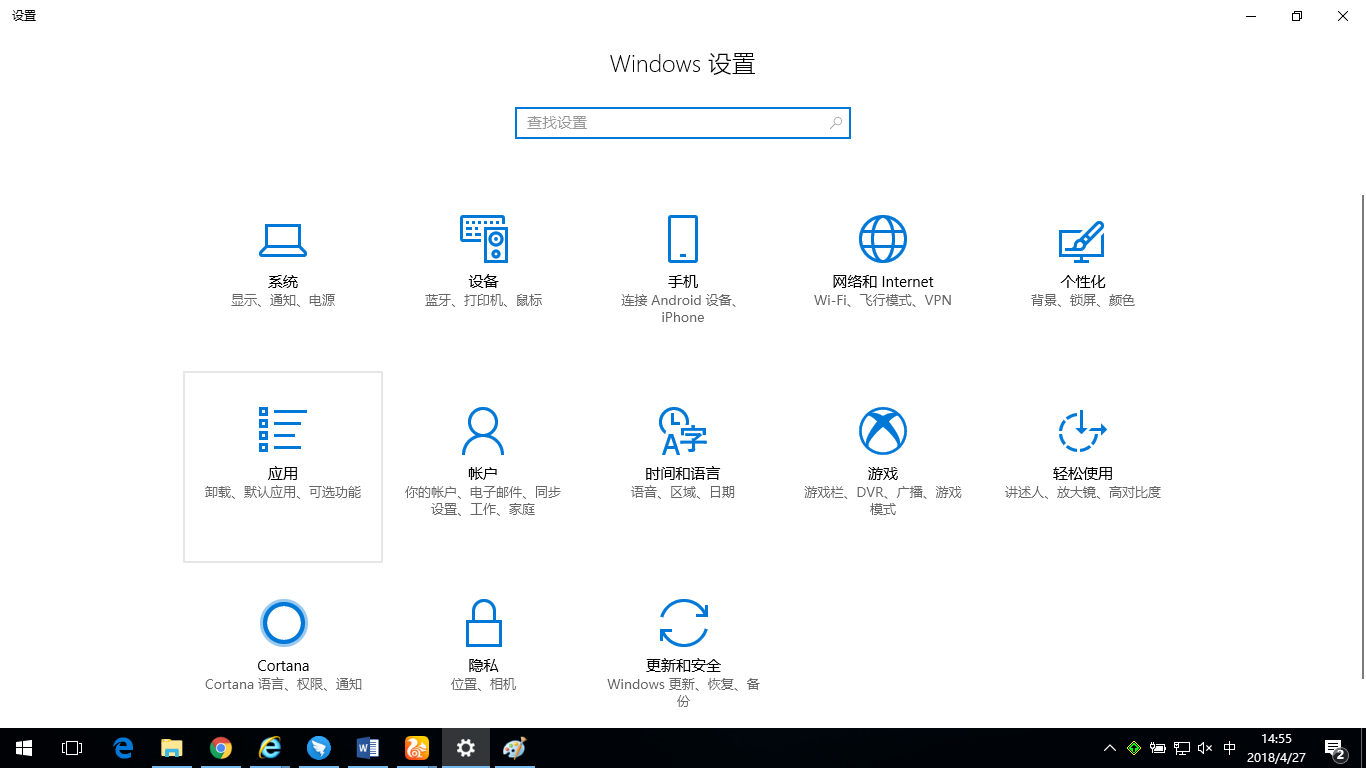The image size is (1366, 768).
Task: Open the 更新和安全 settings tile
Action: (683, 646)
